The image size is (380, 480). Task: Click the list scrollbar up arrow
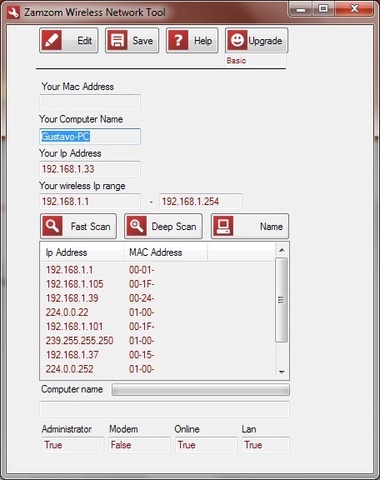coord(282,250)
